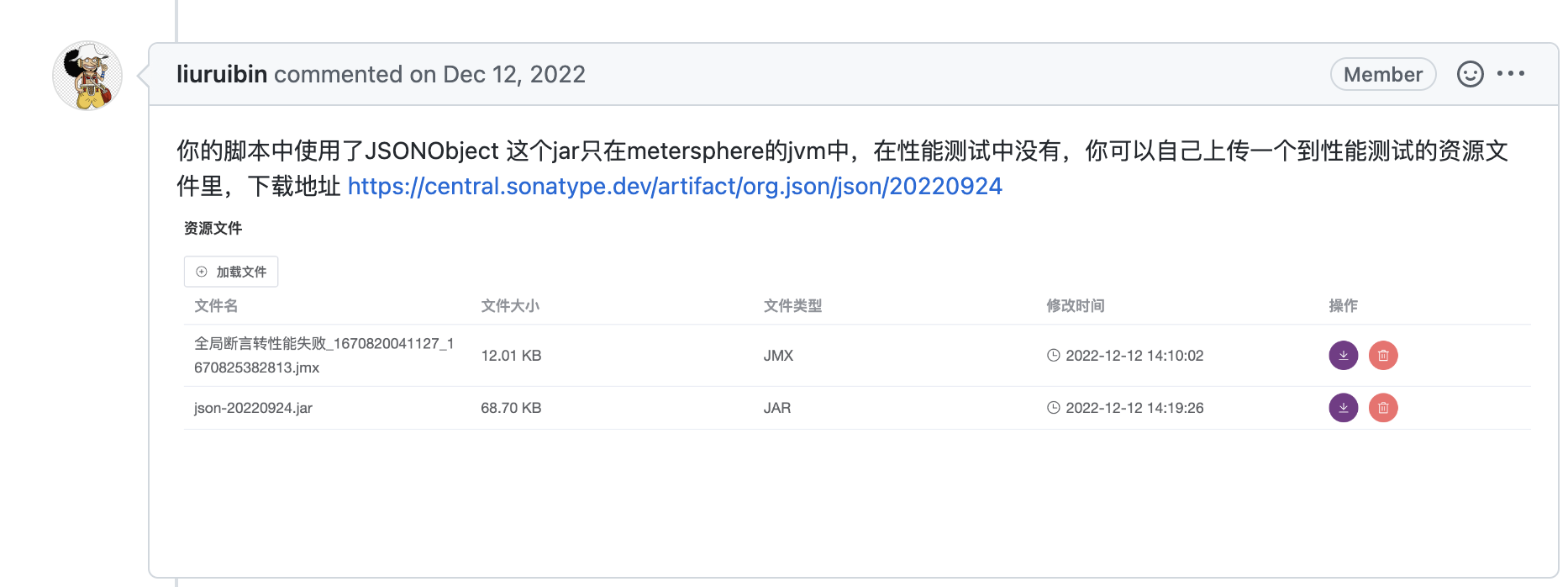Download the 全局断言转性能失败 JMX file
Viewport: 1568px width, 587px height.
pyautogui.click(x=1343, y=355)
